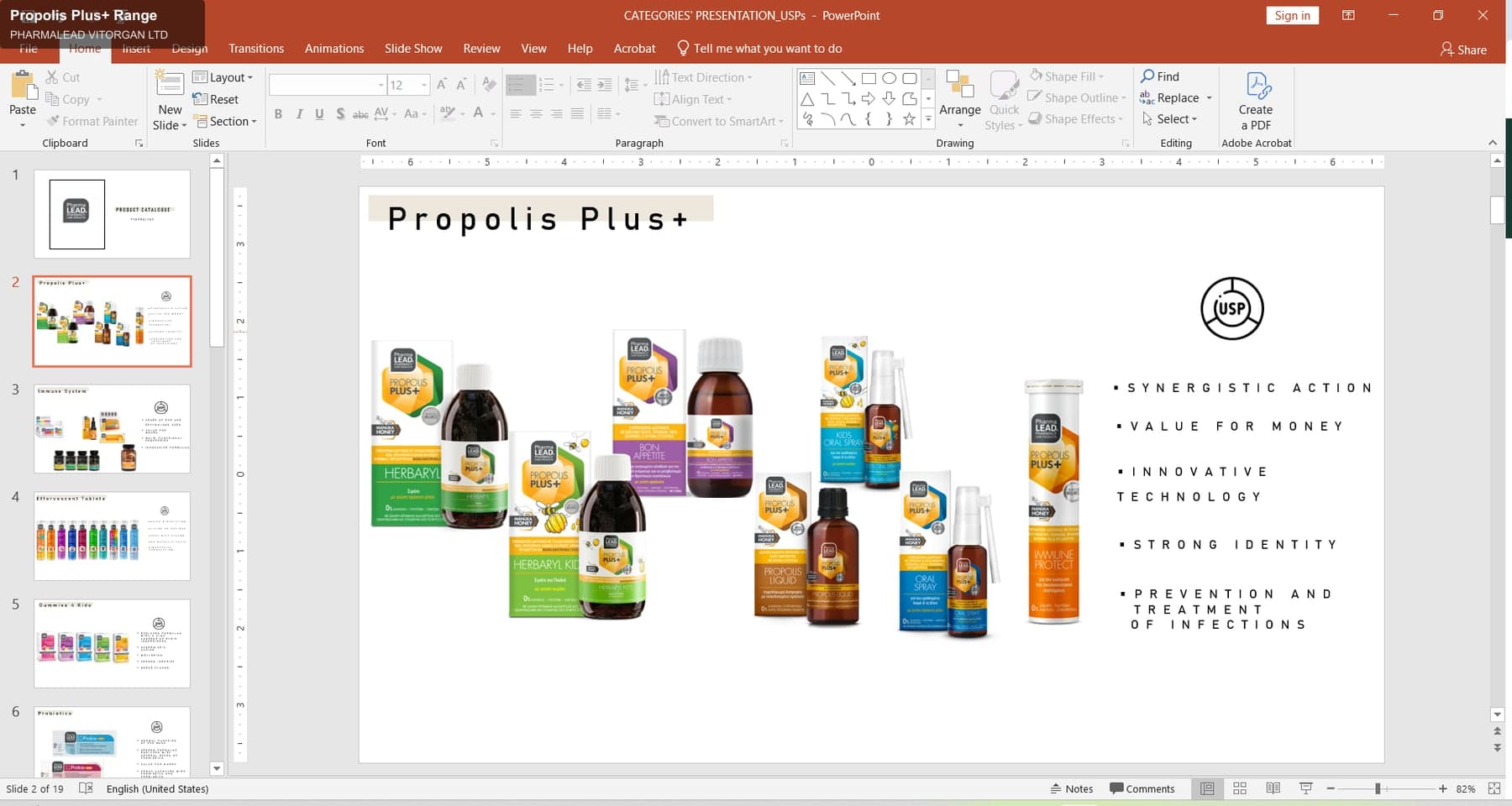Viewport: 1512px width, 806px height.
Task: Adjust the zoom slider handle
Action: 1378,788
